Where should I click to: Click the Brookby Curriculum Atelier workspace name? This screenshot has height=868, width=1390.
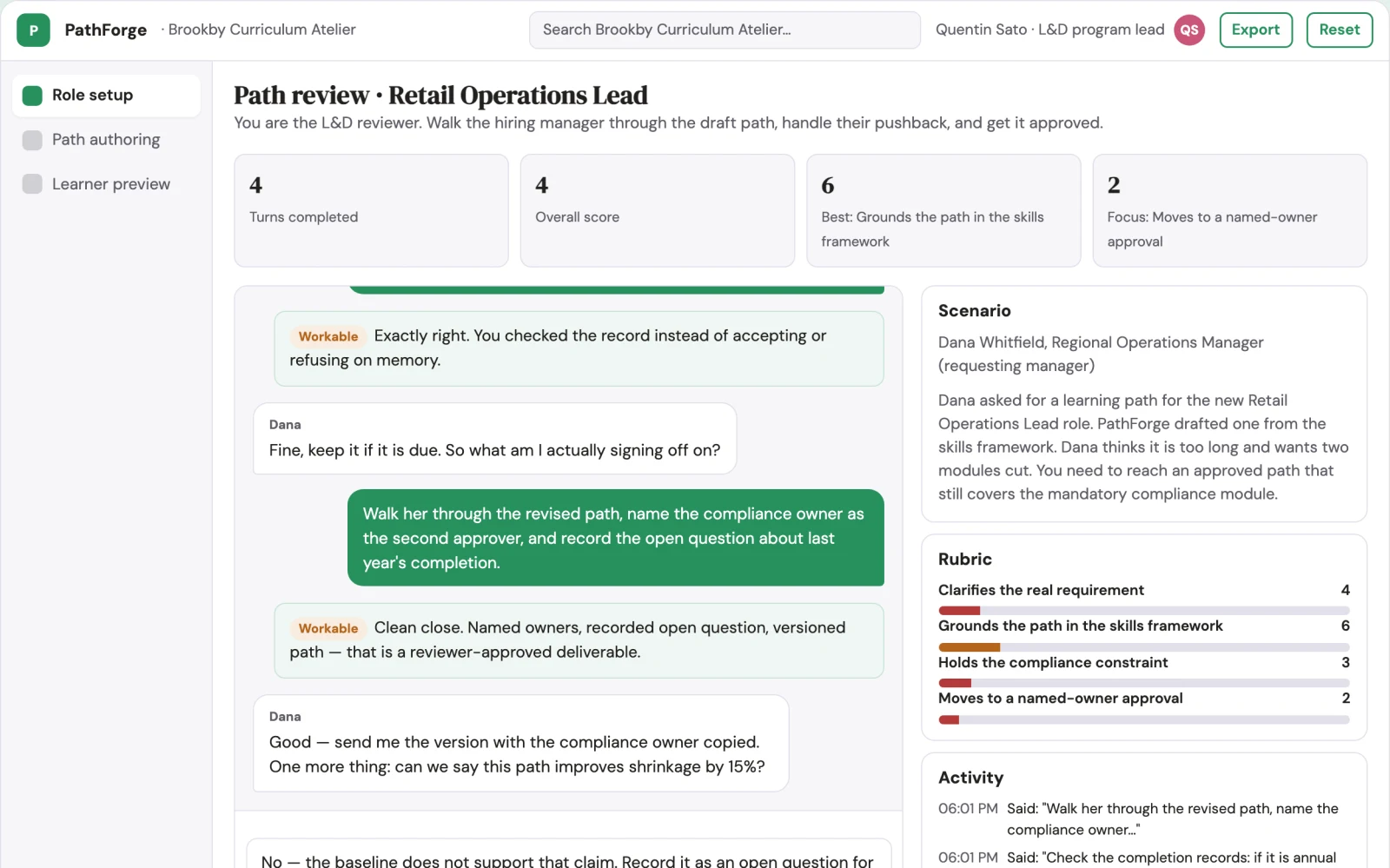click(x=261, y=30)
